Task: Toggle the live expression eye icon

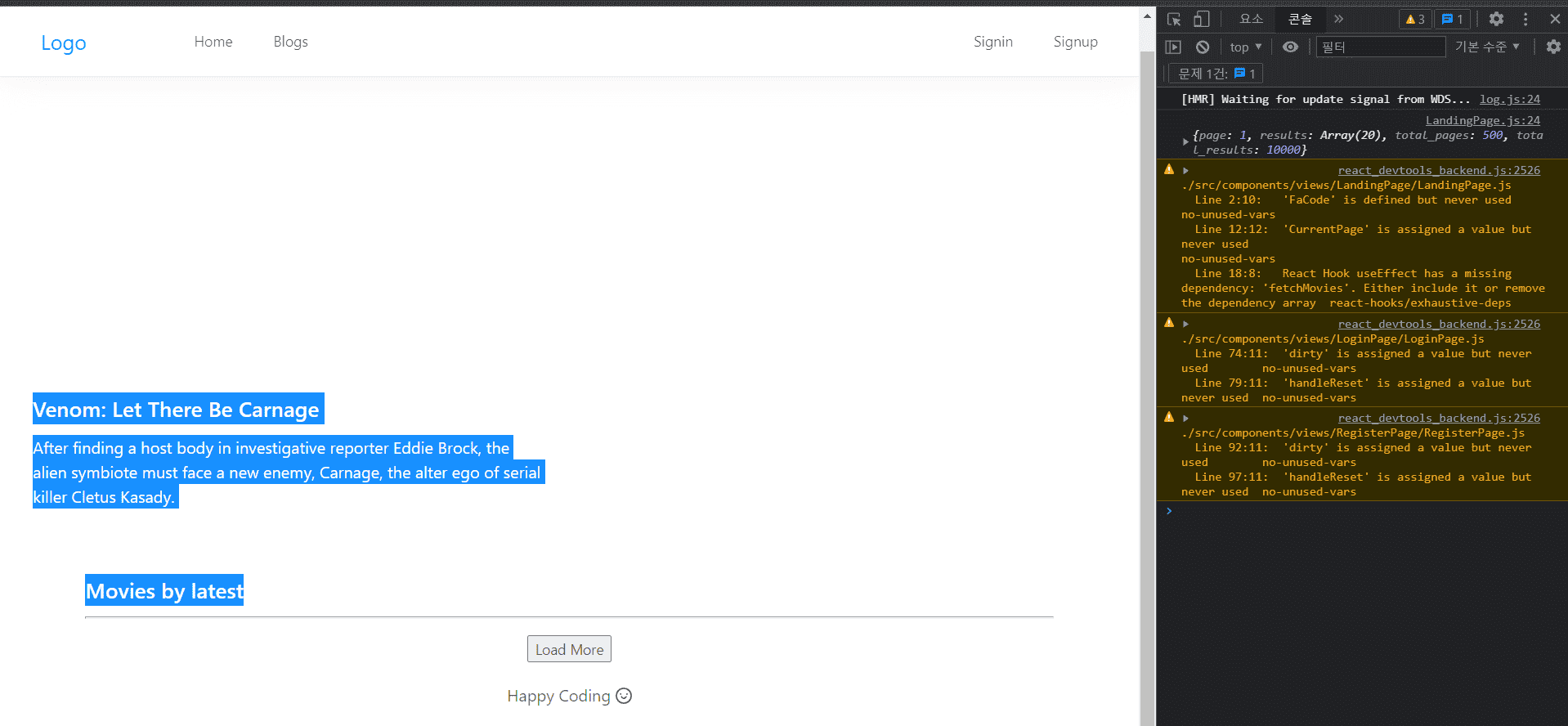Action: (1290, 47)
